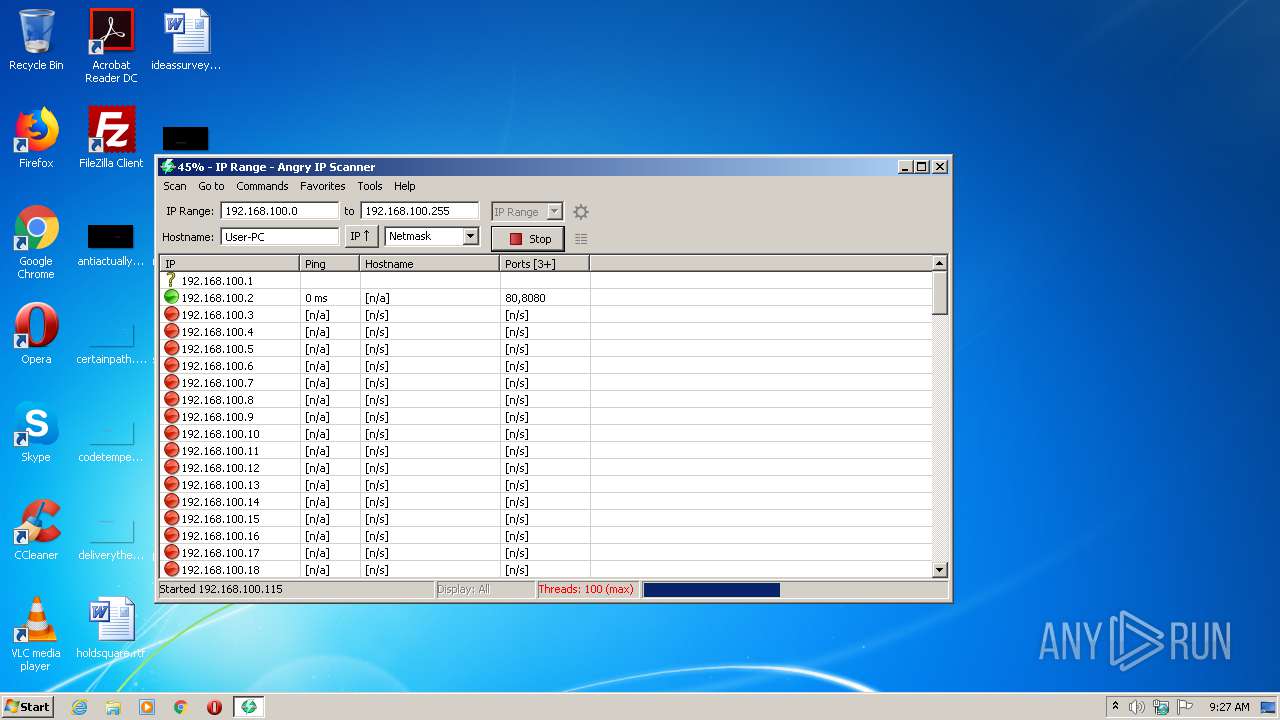Screen dimensions: 1280x720
Task: Sort by the IP column header
Action: (x=230, y=264)
